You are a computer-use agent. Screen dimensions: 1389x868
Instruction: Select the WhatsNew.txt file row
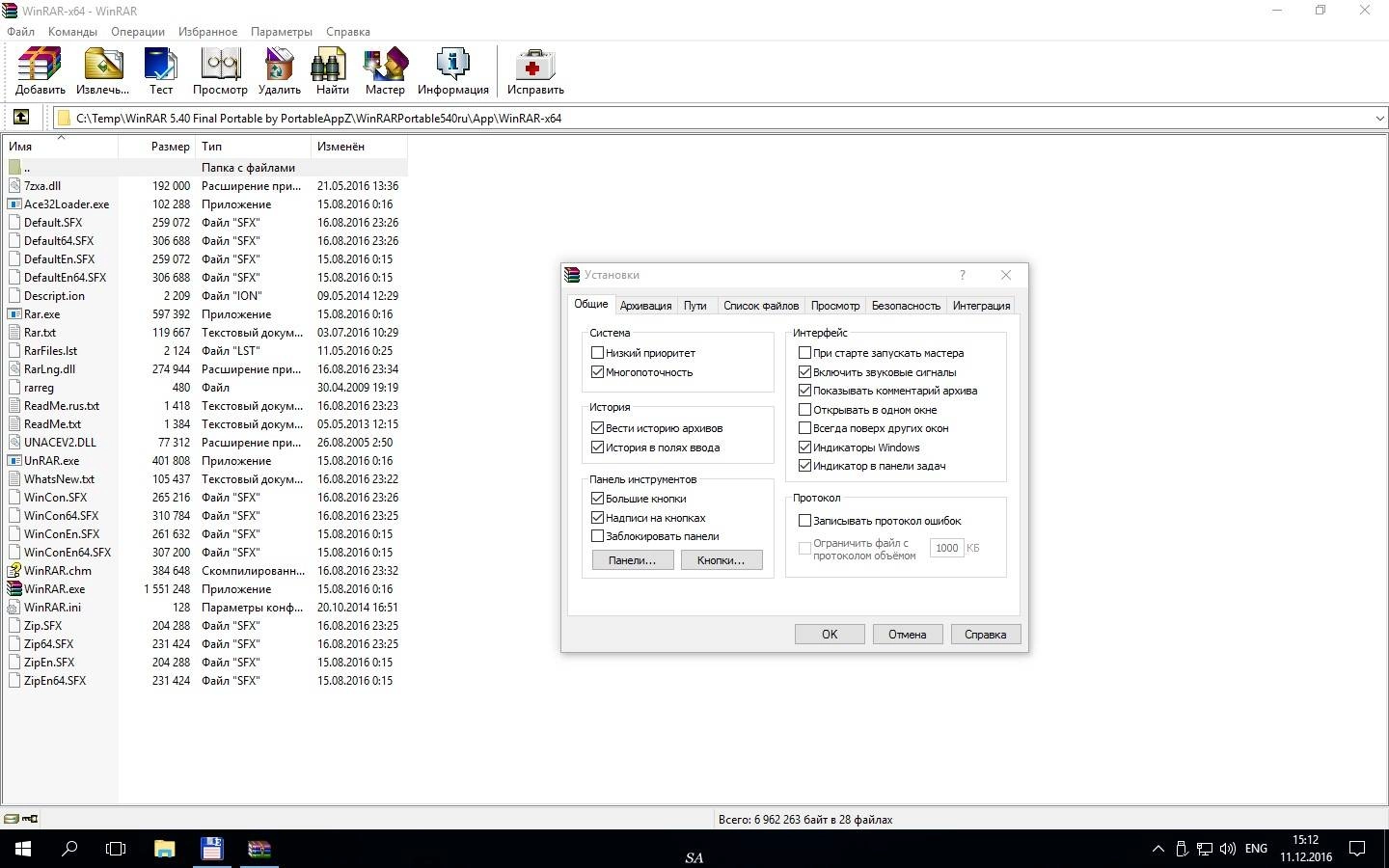(x=205, y=478)
